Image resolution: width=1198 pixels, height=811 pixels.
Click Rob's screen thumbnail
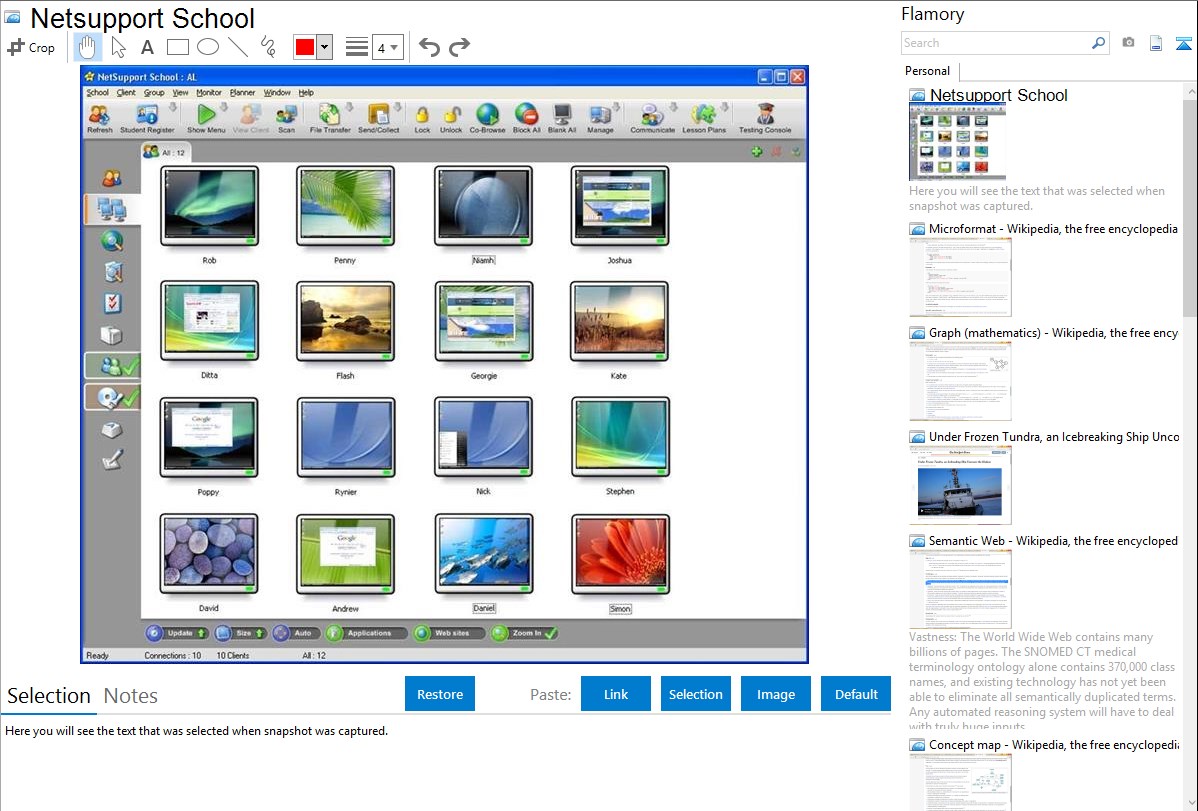pos(209,206)
